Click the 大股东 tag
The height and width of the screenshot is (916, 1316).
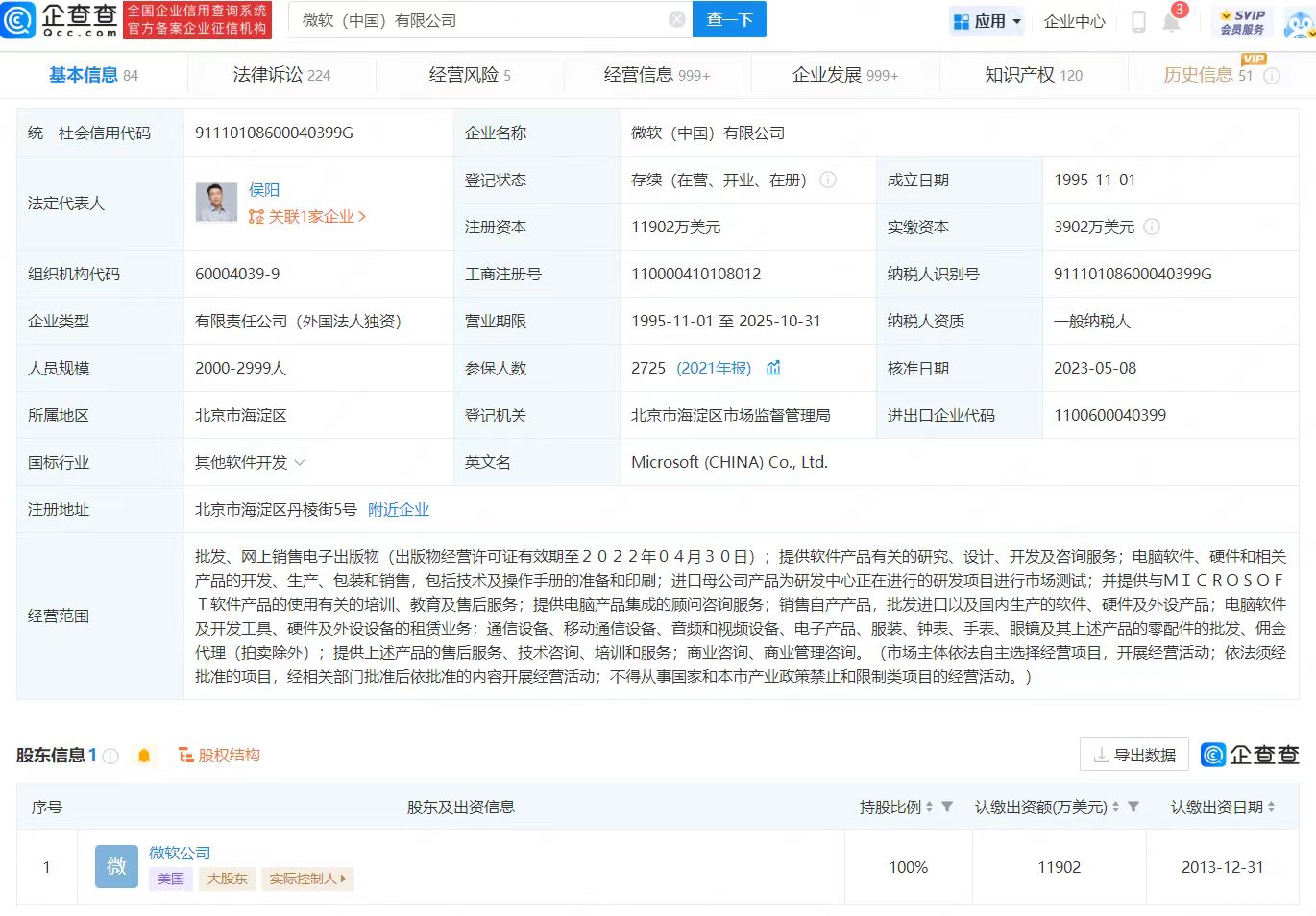(228, 879)
